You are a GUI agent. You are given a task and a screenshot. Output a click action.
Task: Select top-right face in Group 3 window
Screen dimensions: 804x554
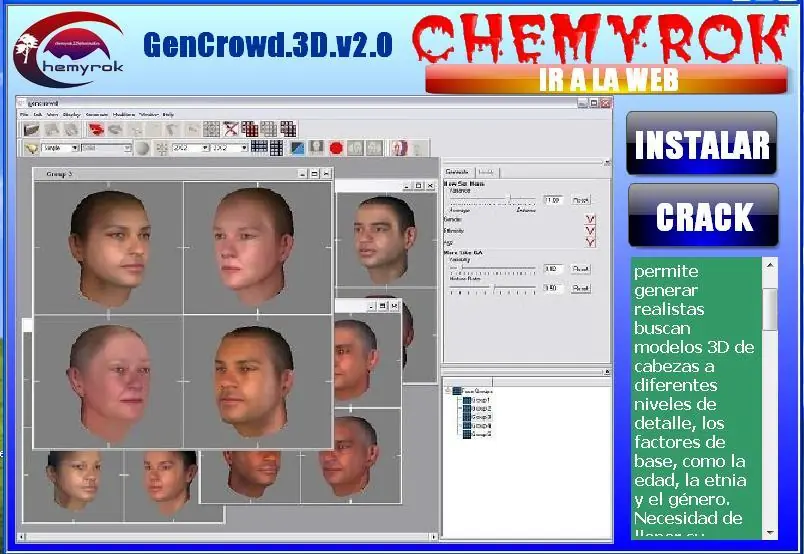coord(257,248)
